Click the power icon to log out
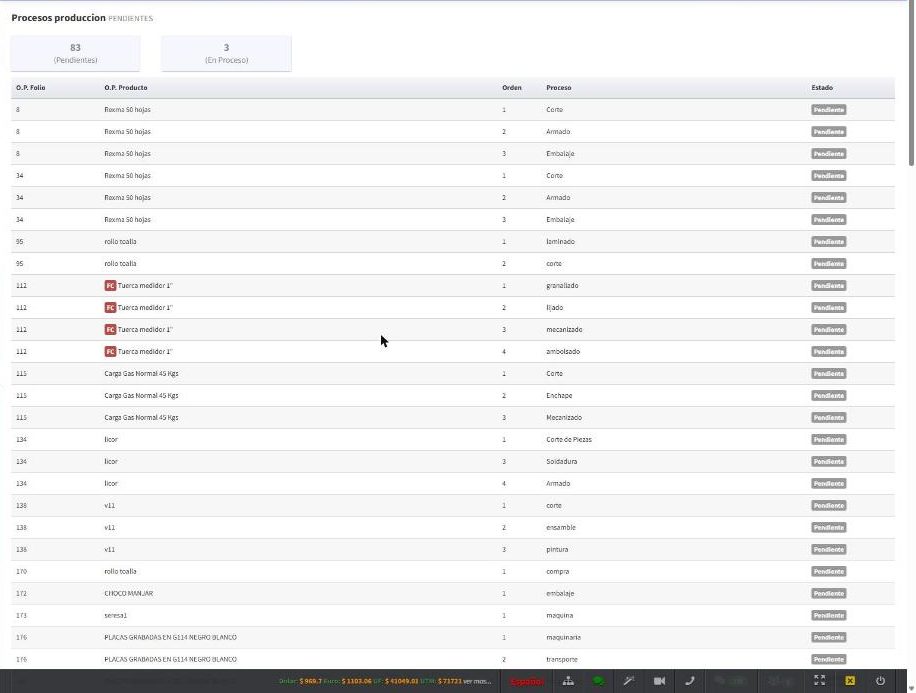 880,681
